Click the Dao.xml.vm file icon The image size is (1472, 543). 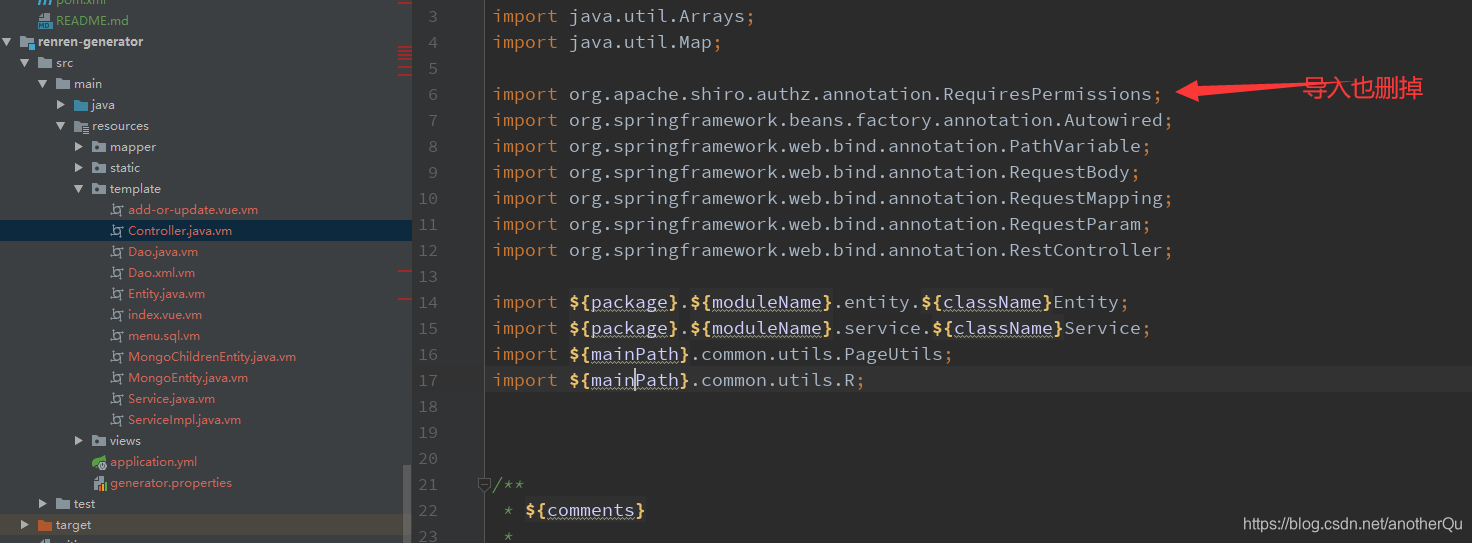point(117,273)
